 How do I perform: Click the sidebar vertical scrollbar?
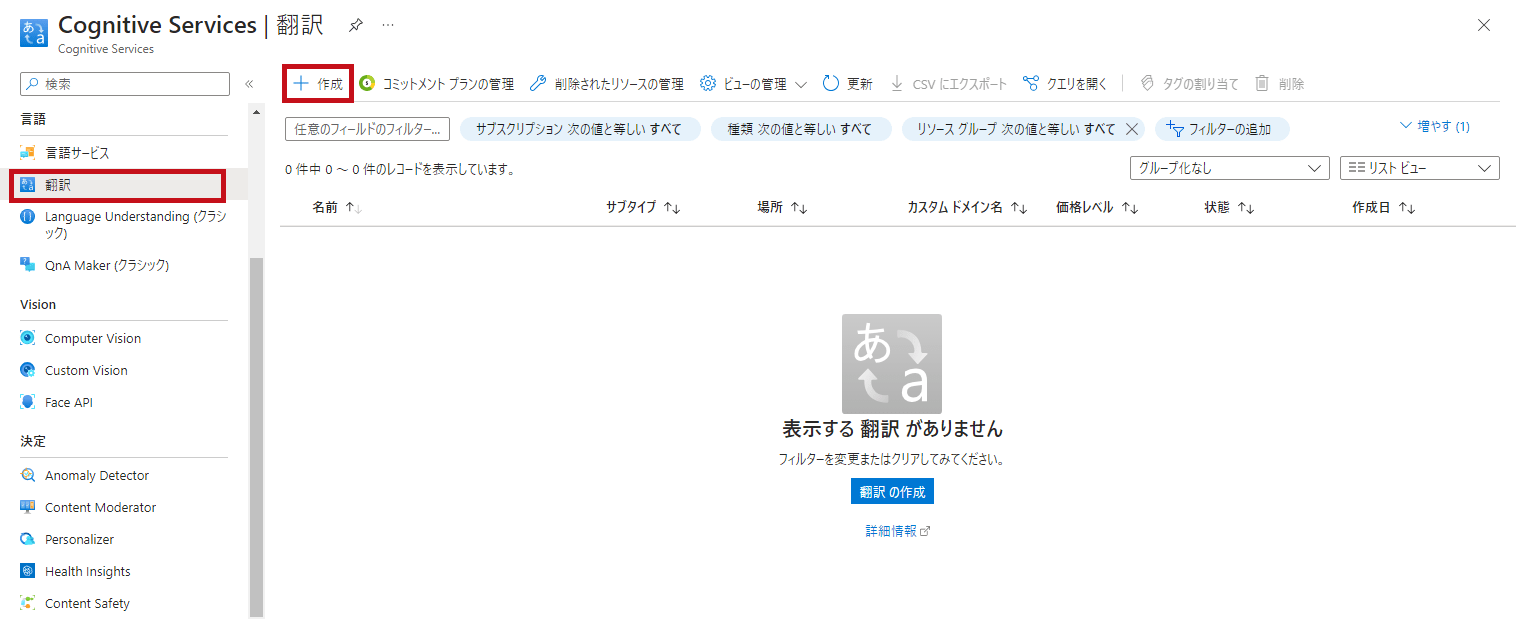pos(257,436)
